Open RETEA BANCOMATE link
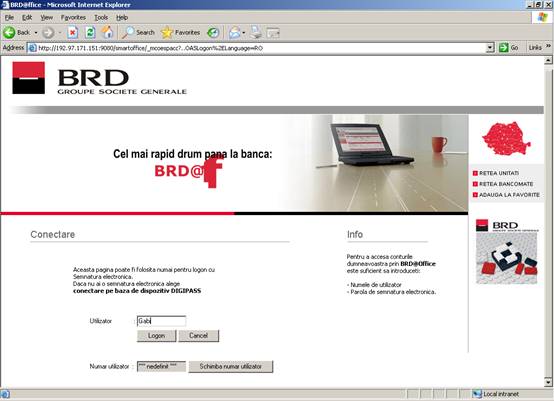Viewport: 554px width, 401px height. click(x=506, y=184)
